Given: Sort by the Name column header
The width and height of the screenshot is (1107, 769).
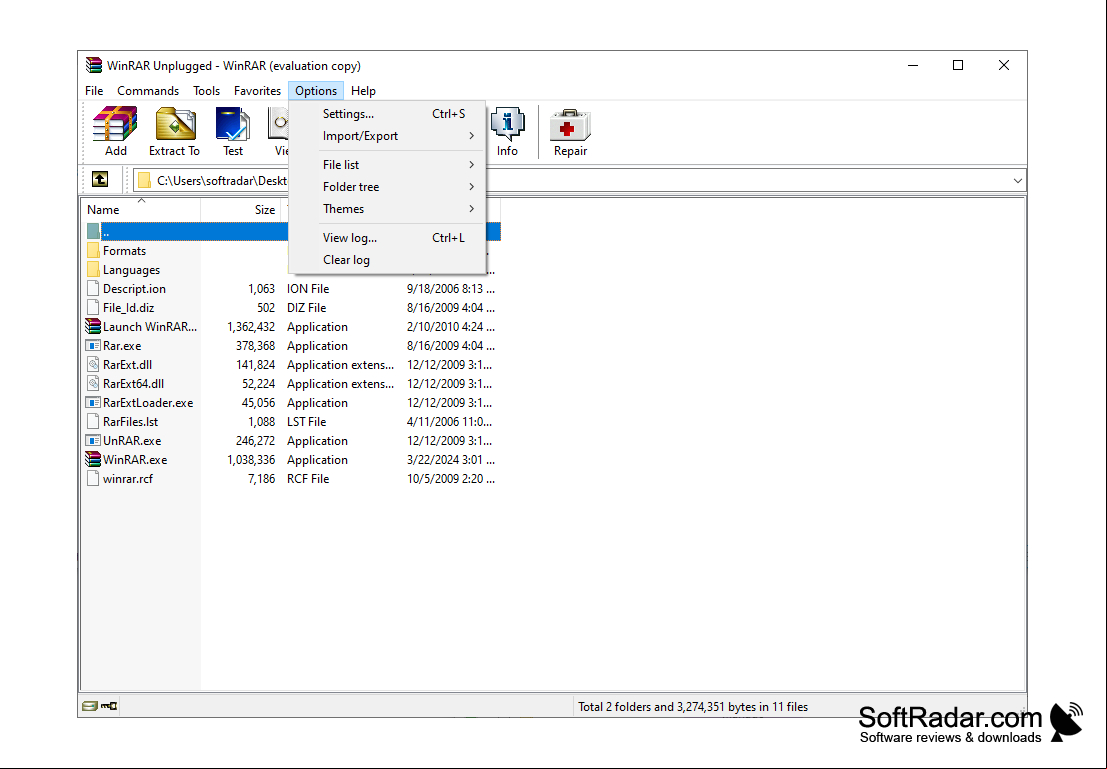Looking at the screenshot, I should click(140, 210).
